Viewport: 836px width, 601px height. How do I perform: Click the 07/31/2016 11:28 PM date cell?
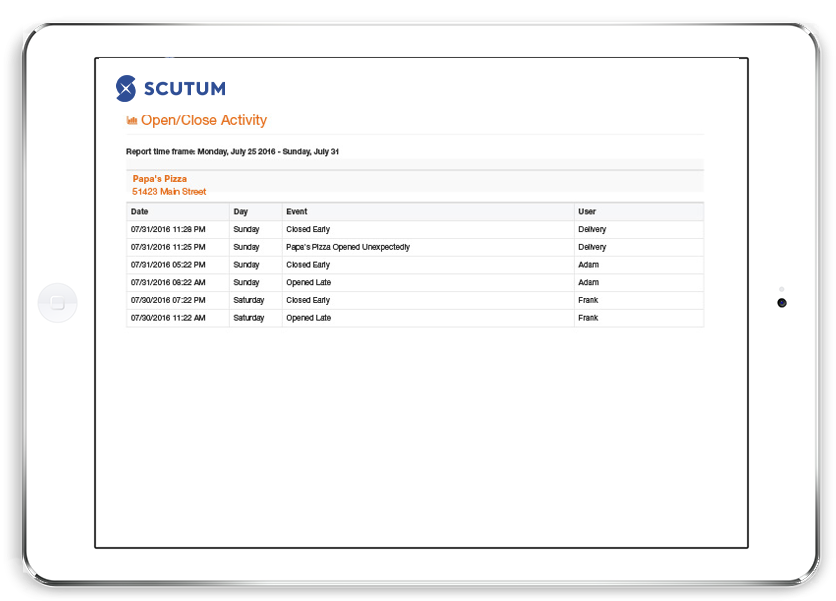click(168, 230)
